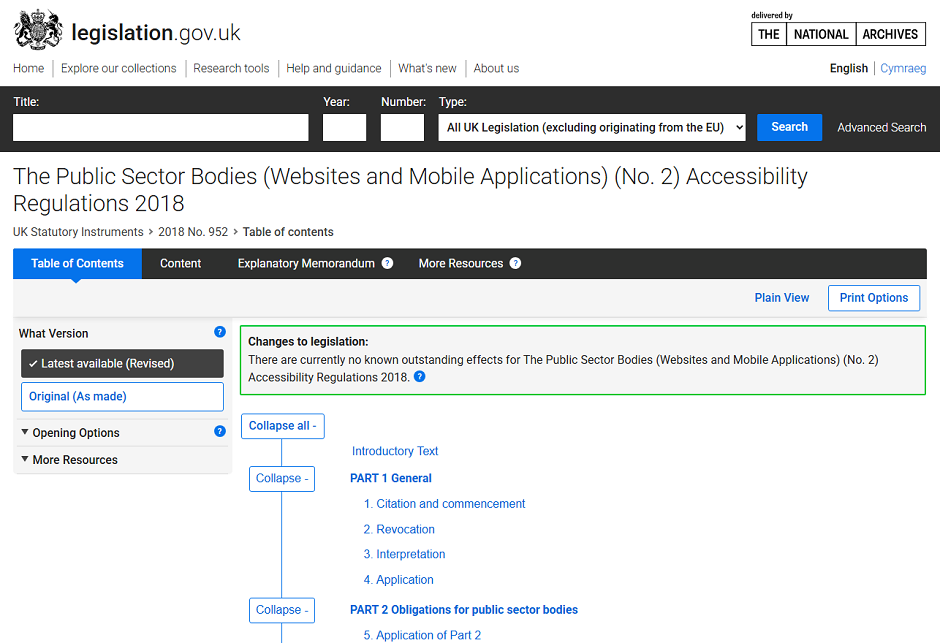Click help icon in Changes to legislation box

(x=420, y=376)
